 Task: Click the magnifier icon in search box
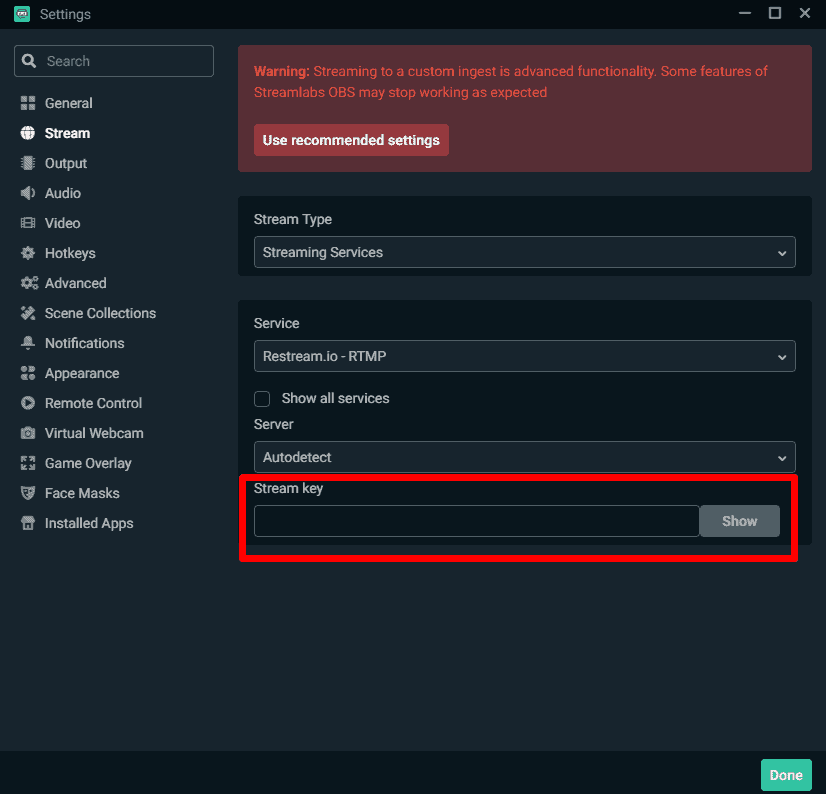[x=29, y=61]
